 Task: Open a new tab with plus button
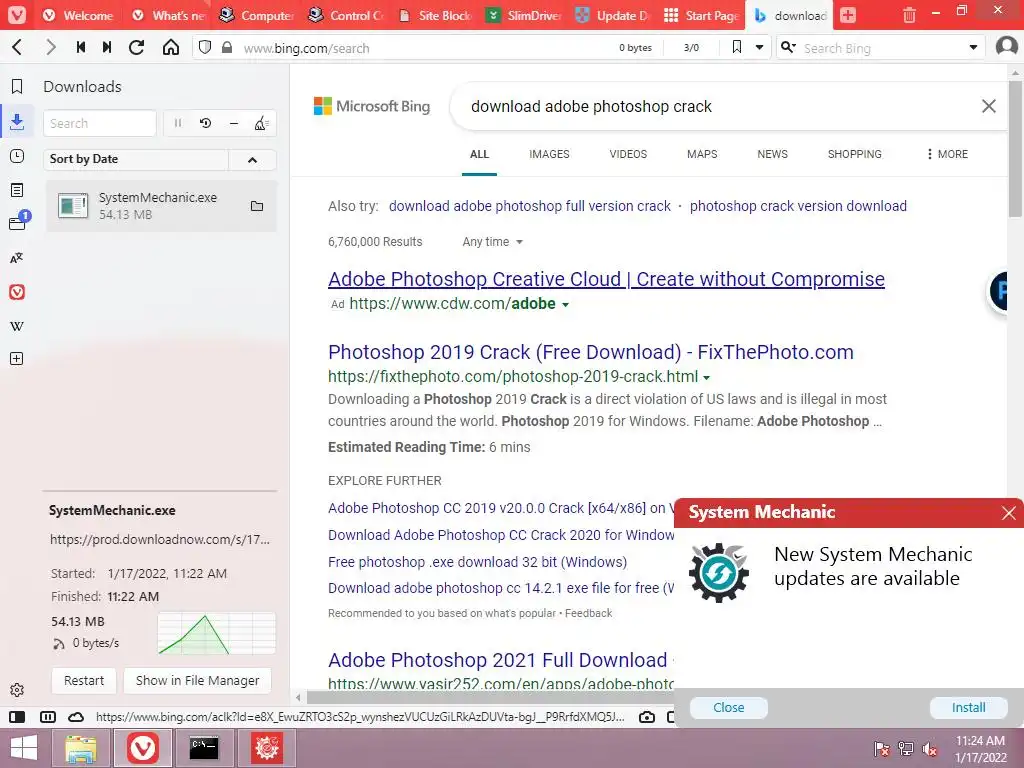click(x=848, y=15)
